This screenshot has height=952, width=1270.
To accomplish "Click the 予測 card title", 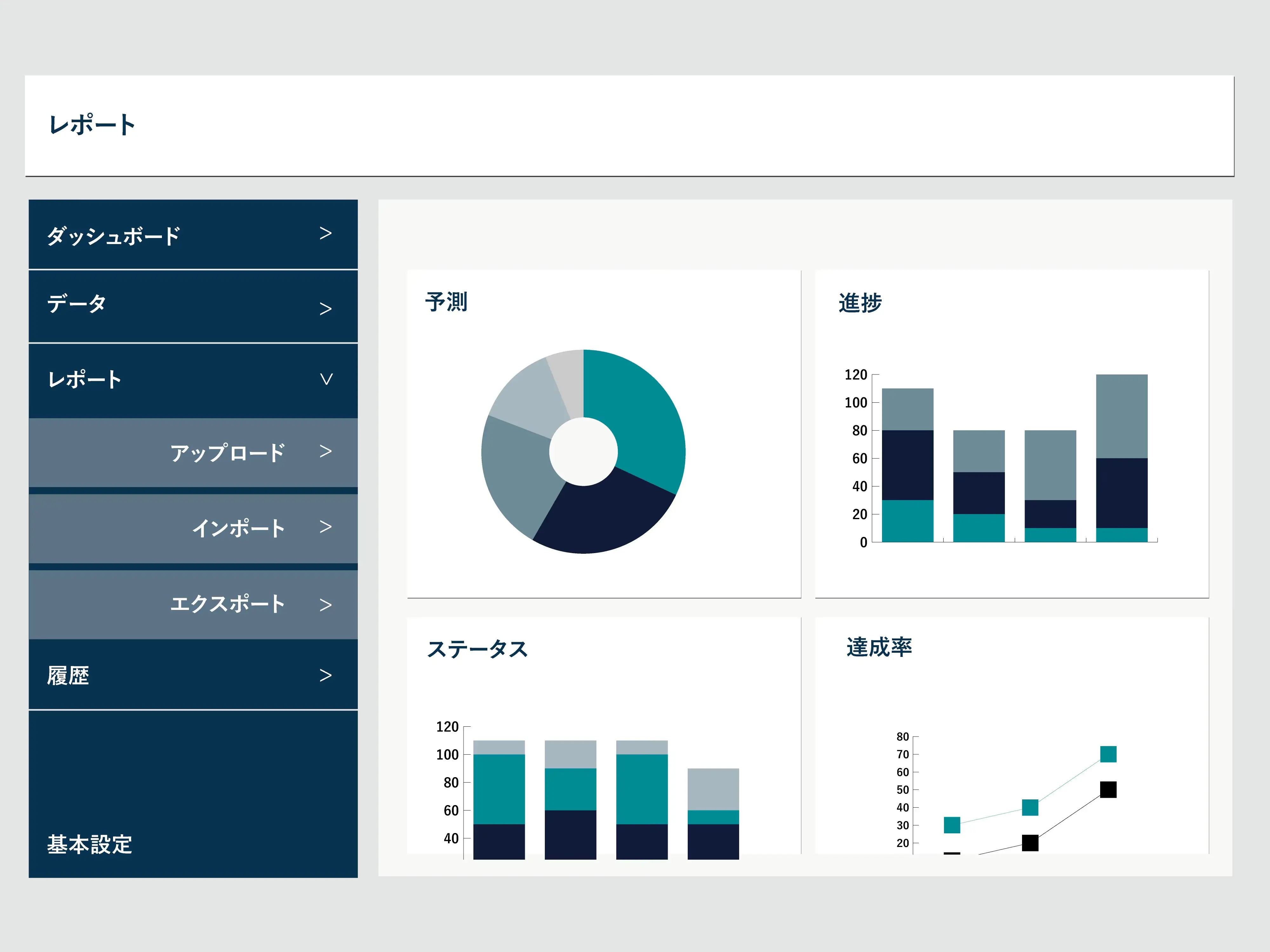I will point(446,302).
